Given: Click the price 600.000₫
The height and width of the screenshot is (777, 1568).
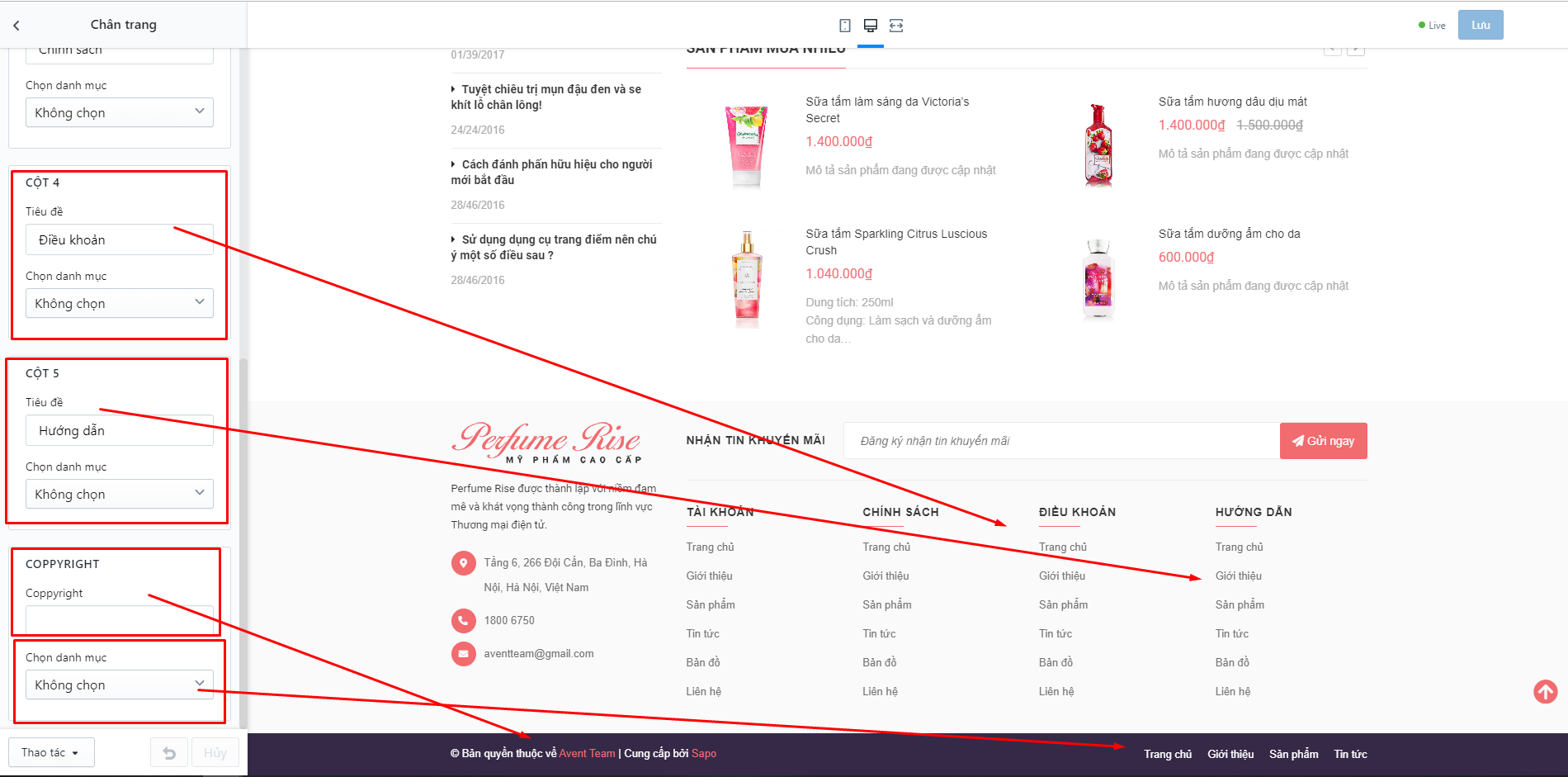Looking at the screenshot, I should pos(1187,258).
